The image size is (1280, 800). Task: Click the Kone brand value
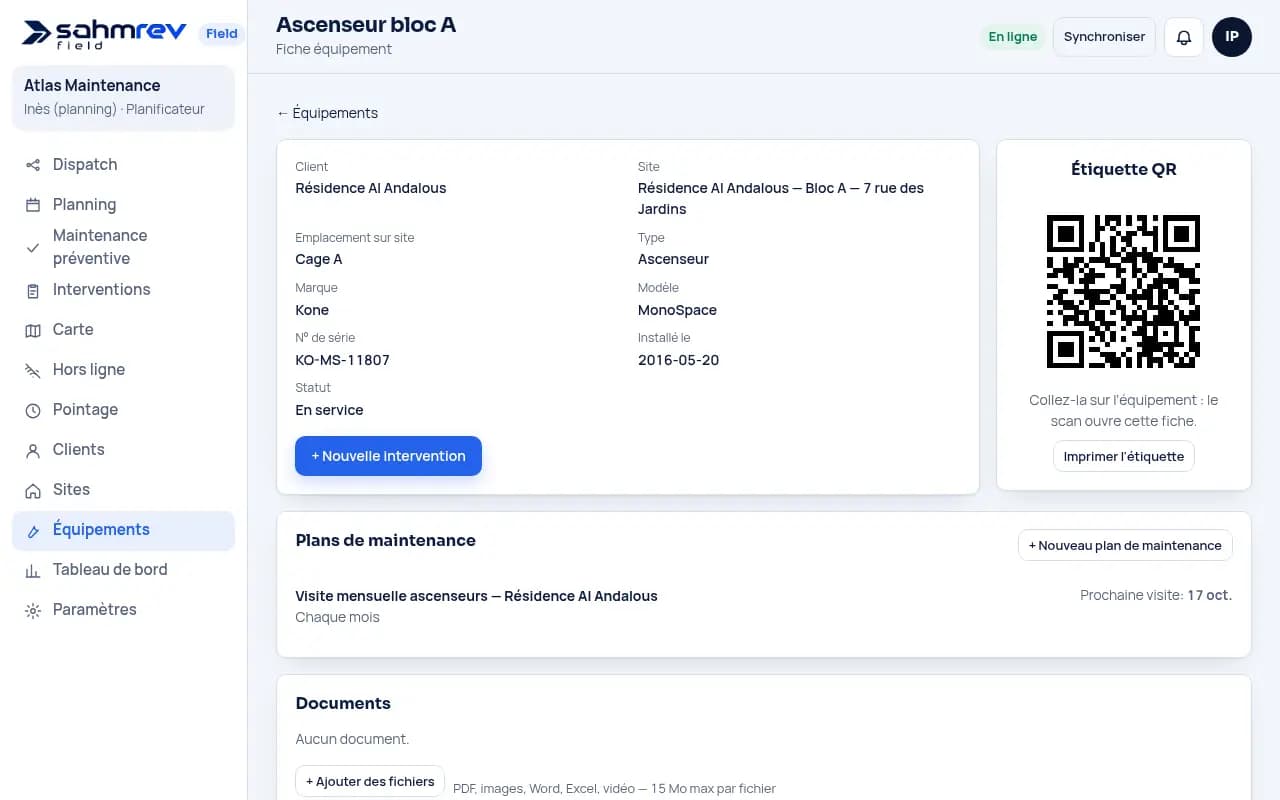tap(312, 310)
